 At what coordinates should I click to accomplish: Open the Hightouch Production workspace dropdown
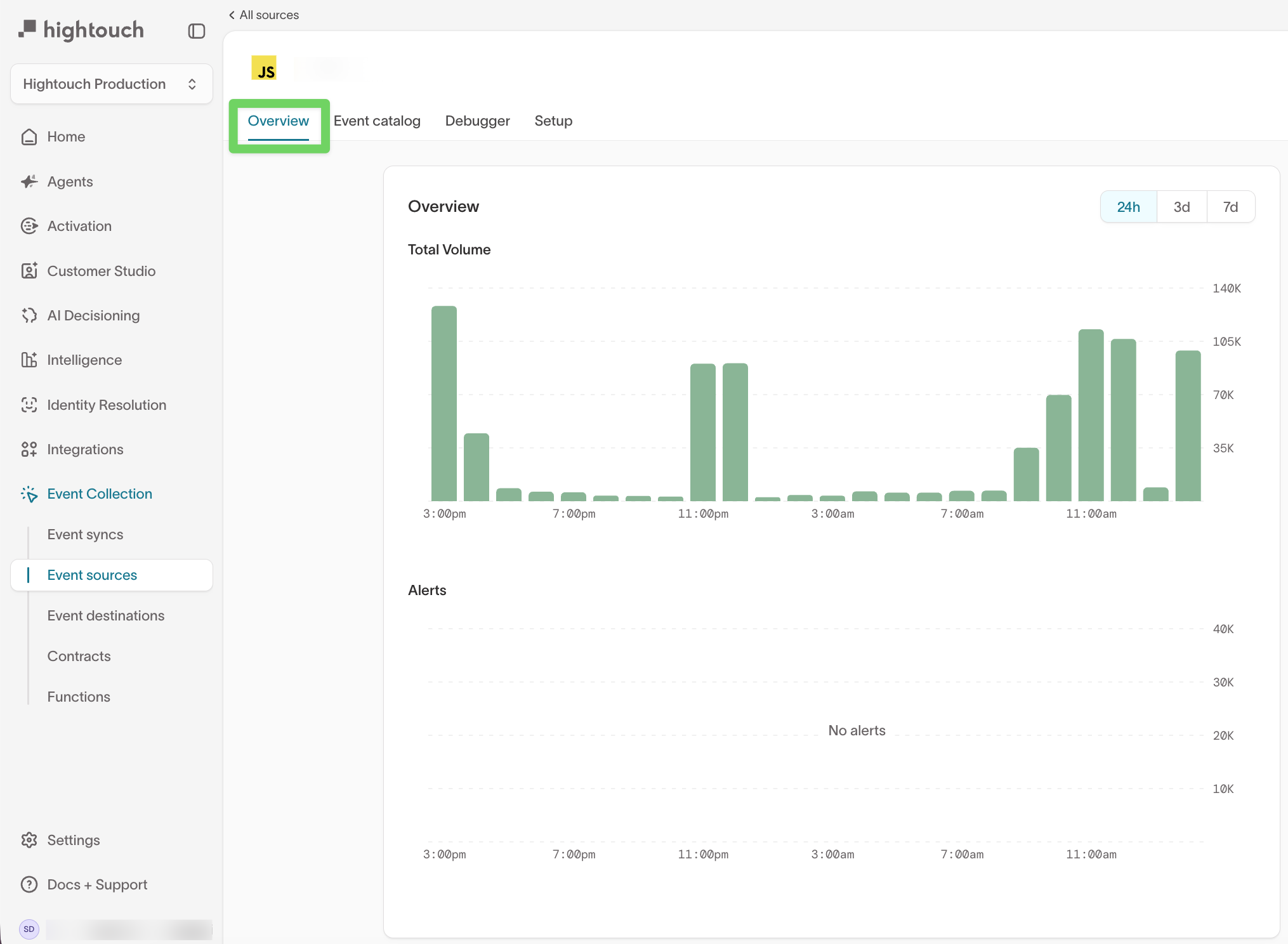coord(111,84)
